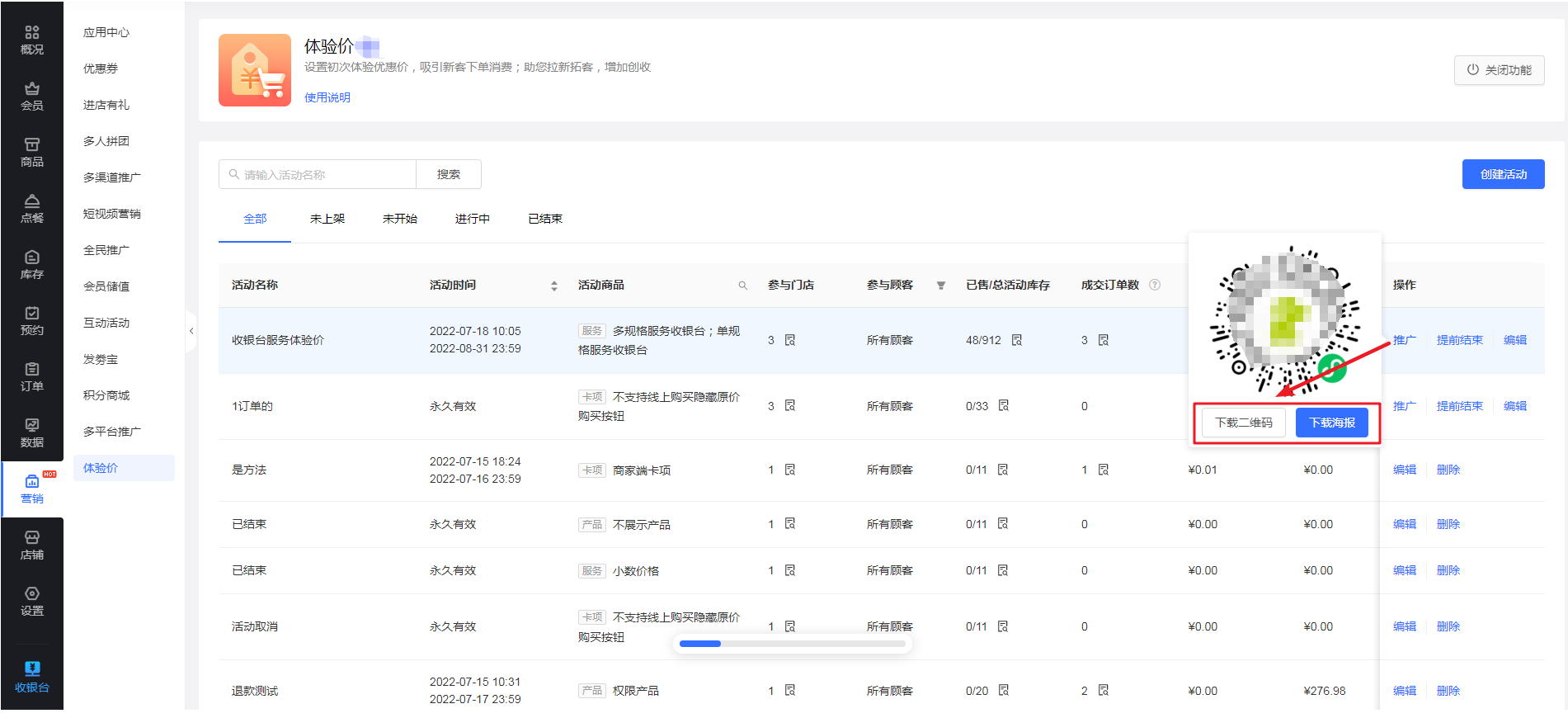Open the 数据 data sidebar icon
The height and width of the screenshot is (718, 1568).
point(32,432)
